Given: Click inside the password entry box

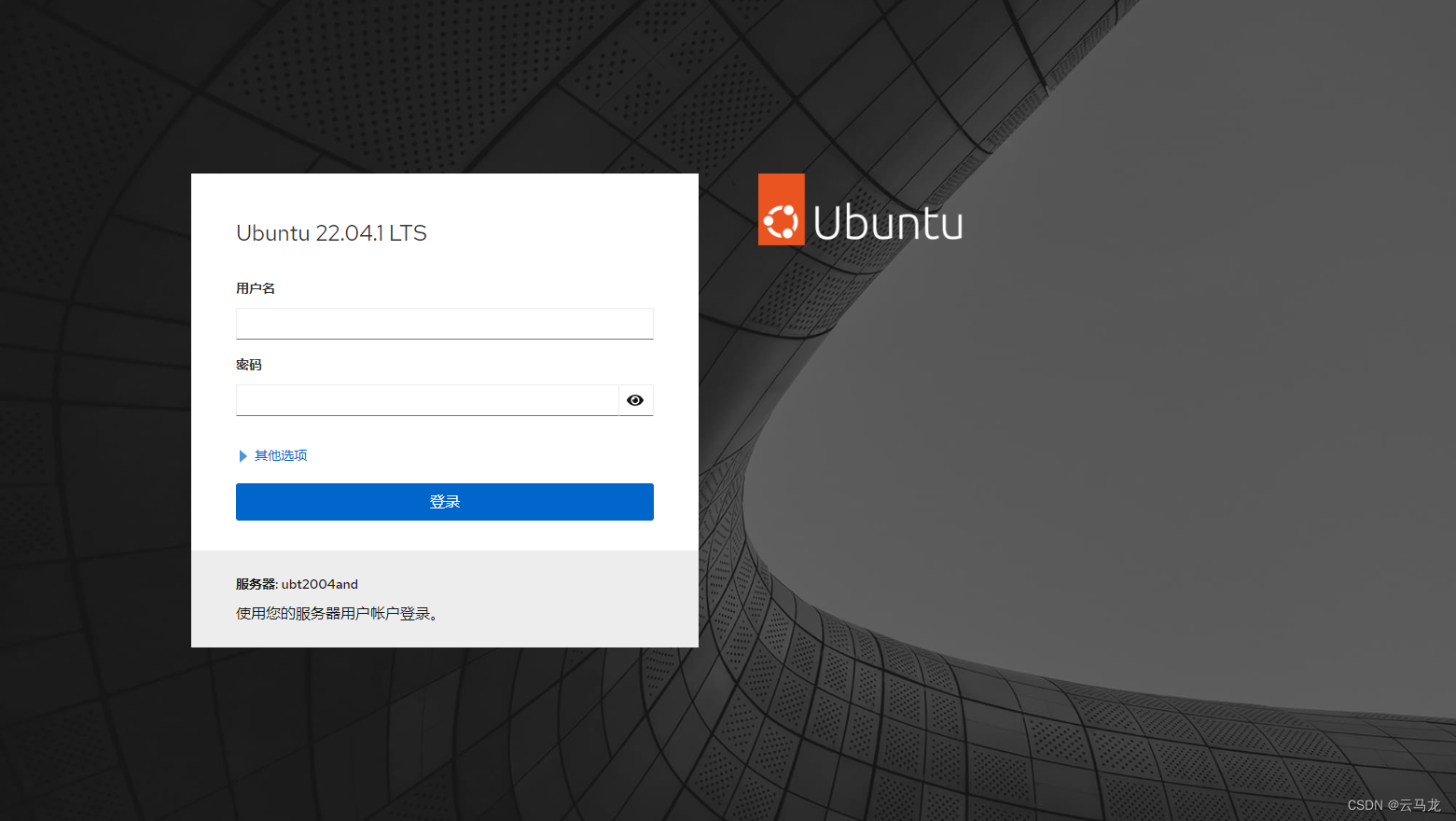Looking at the screenshot, I should 425,399.
